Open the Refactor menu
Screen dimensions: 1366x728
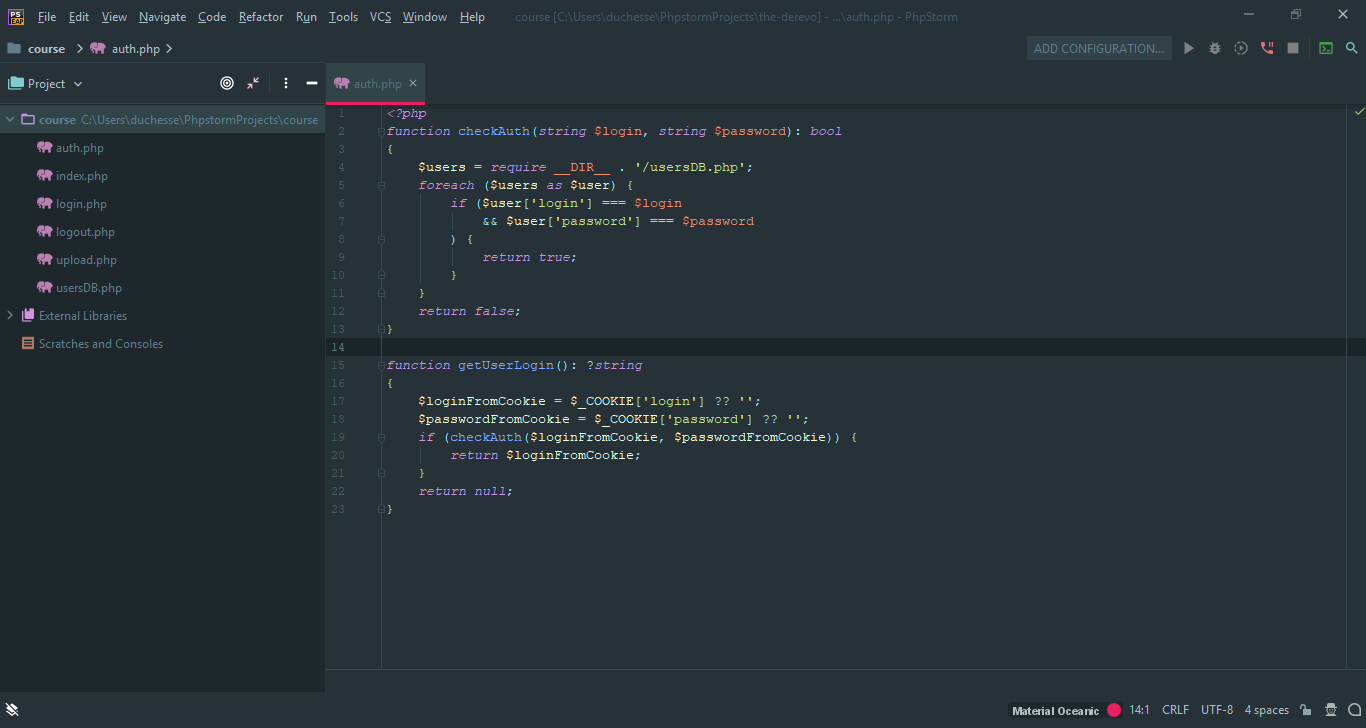pos(261,17)
